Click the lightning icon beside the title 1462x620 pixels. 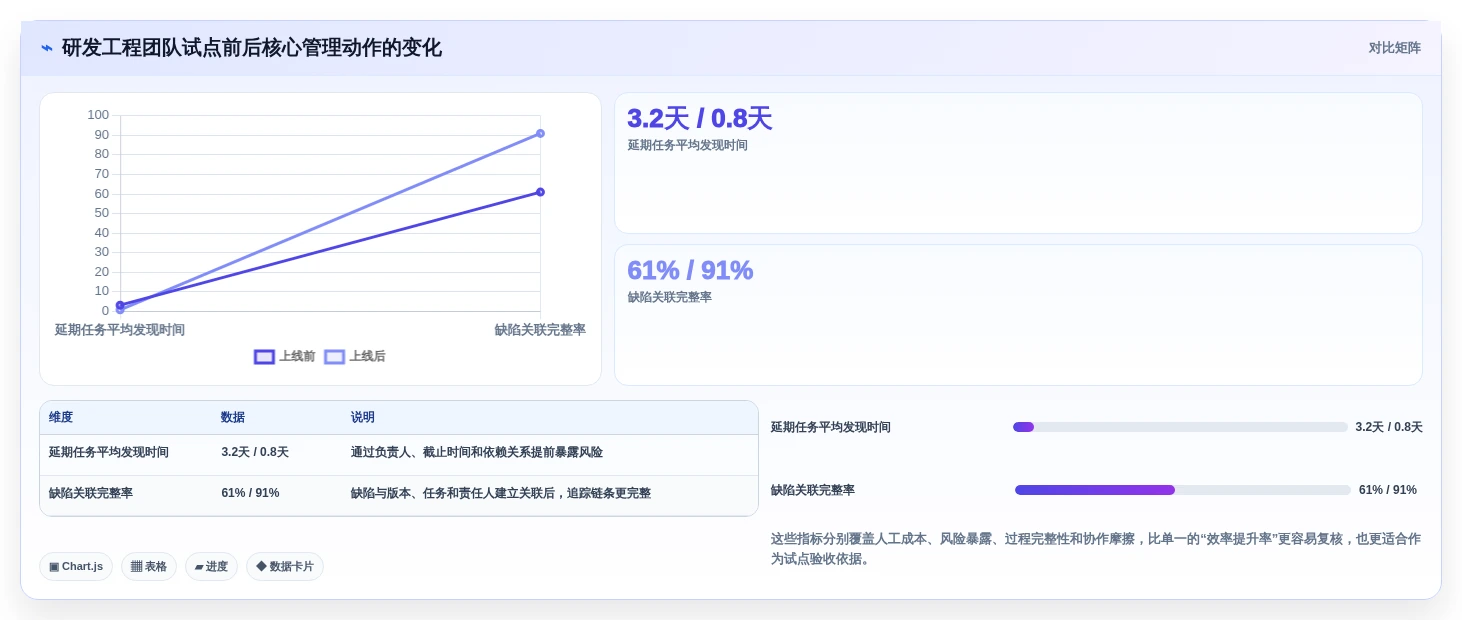tap(47, 48)
